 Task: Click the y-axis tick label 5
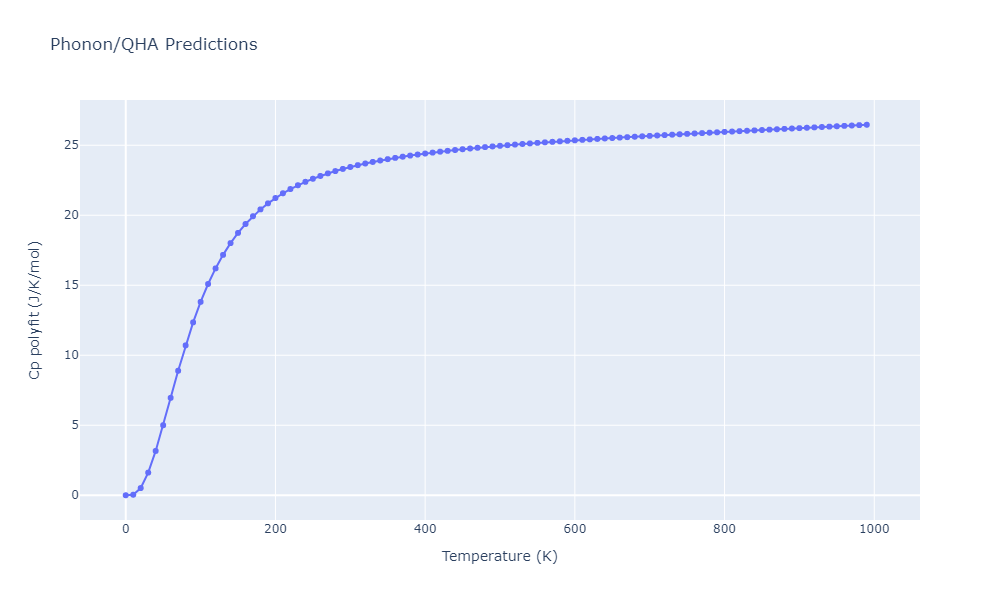(69, 425)
